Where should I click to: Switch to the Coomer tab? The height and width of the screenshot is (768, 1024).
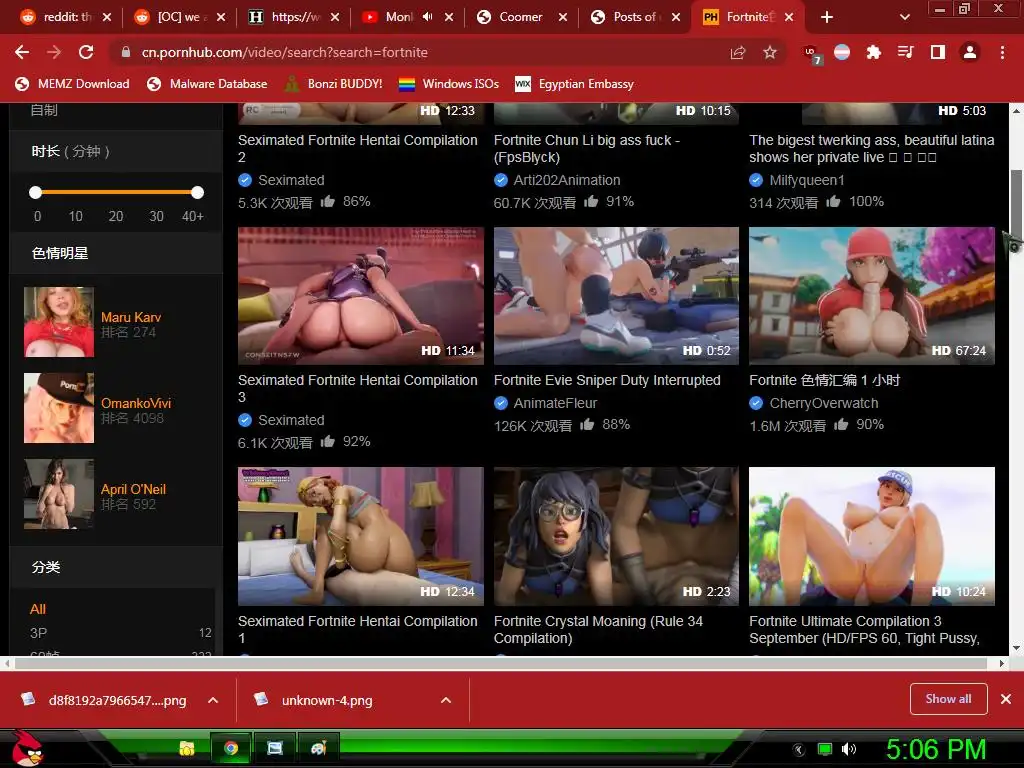click(520, 17)
